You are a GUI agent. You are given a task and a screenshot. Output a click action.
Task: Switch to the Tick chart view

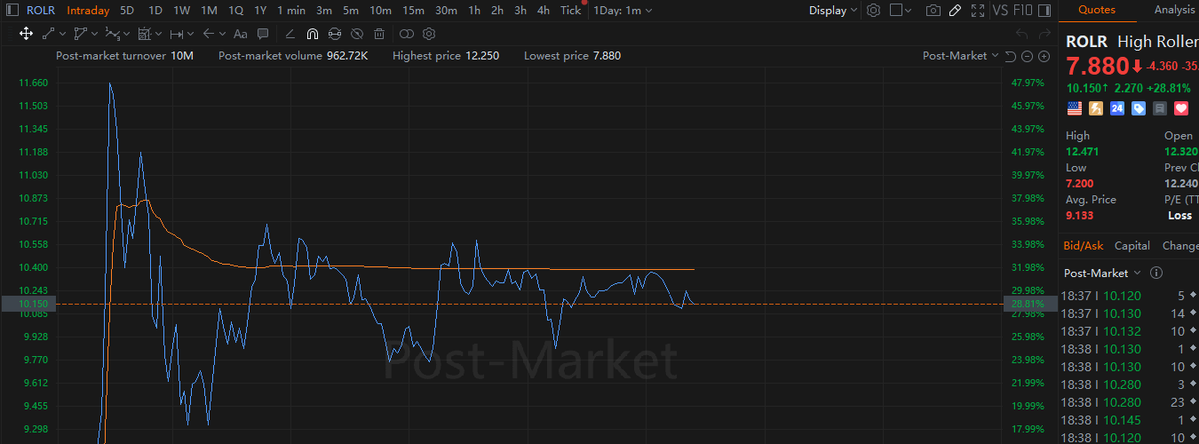pyautogui.click(x=570, y=11)
